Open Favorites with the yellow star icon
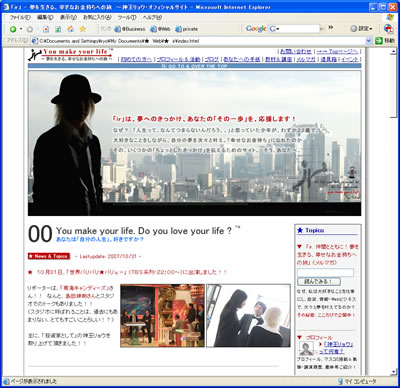The image size is (400, 388). click(83, 29)
